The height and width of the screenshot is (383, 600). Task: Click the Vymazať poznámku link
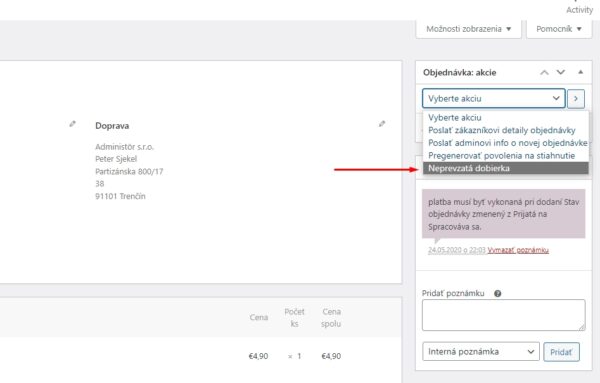pos(518,250)
